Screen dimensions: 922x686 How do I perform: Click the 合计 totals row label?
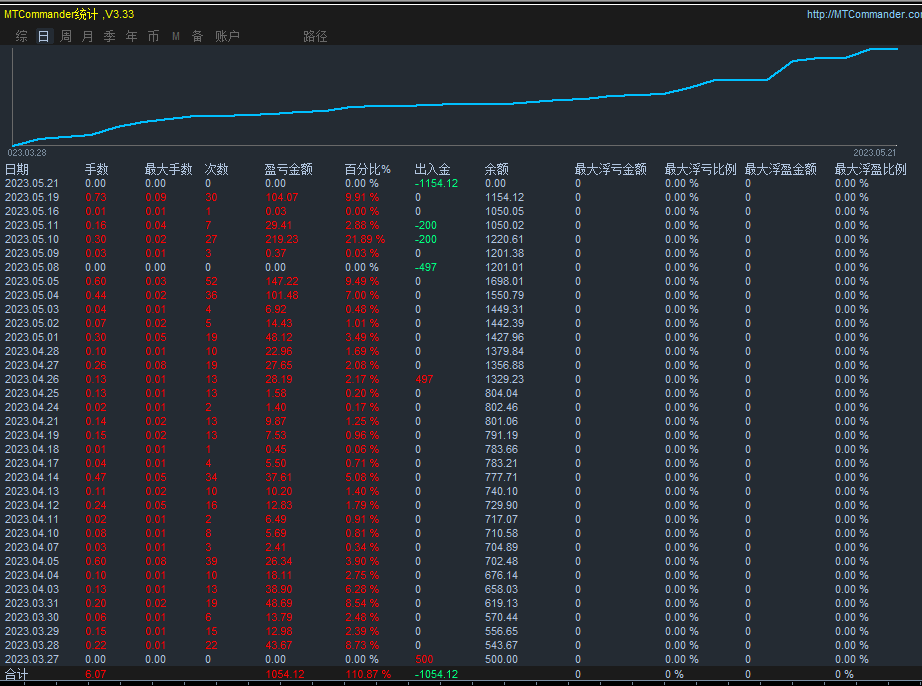coord(16,674)
